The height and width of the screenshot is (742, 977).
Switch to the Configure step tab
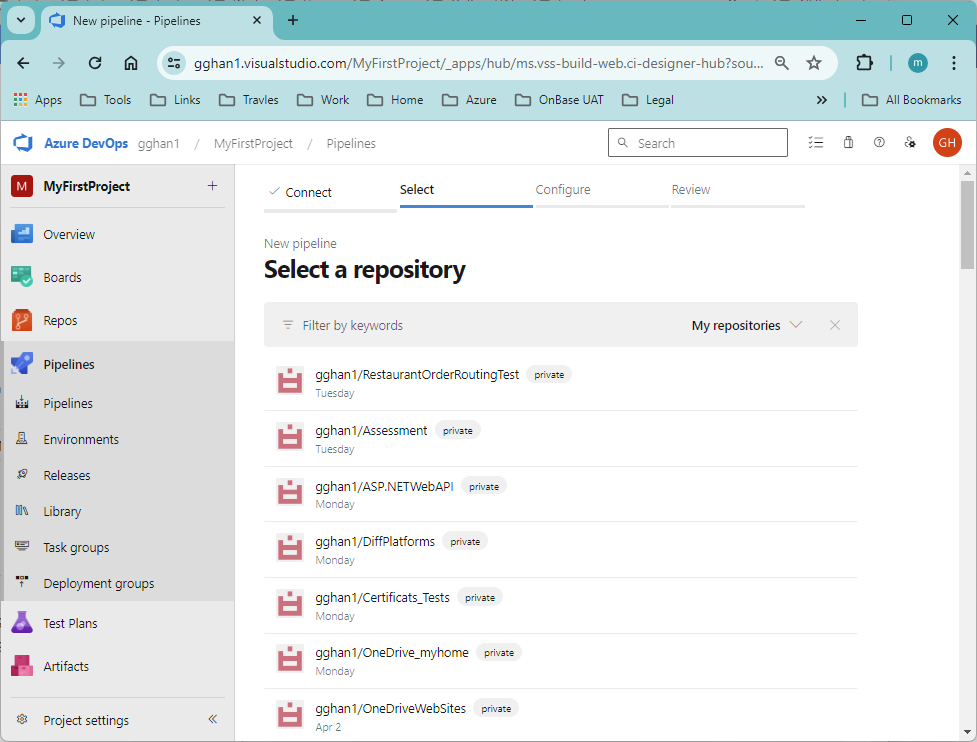pos(562,189)
